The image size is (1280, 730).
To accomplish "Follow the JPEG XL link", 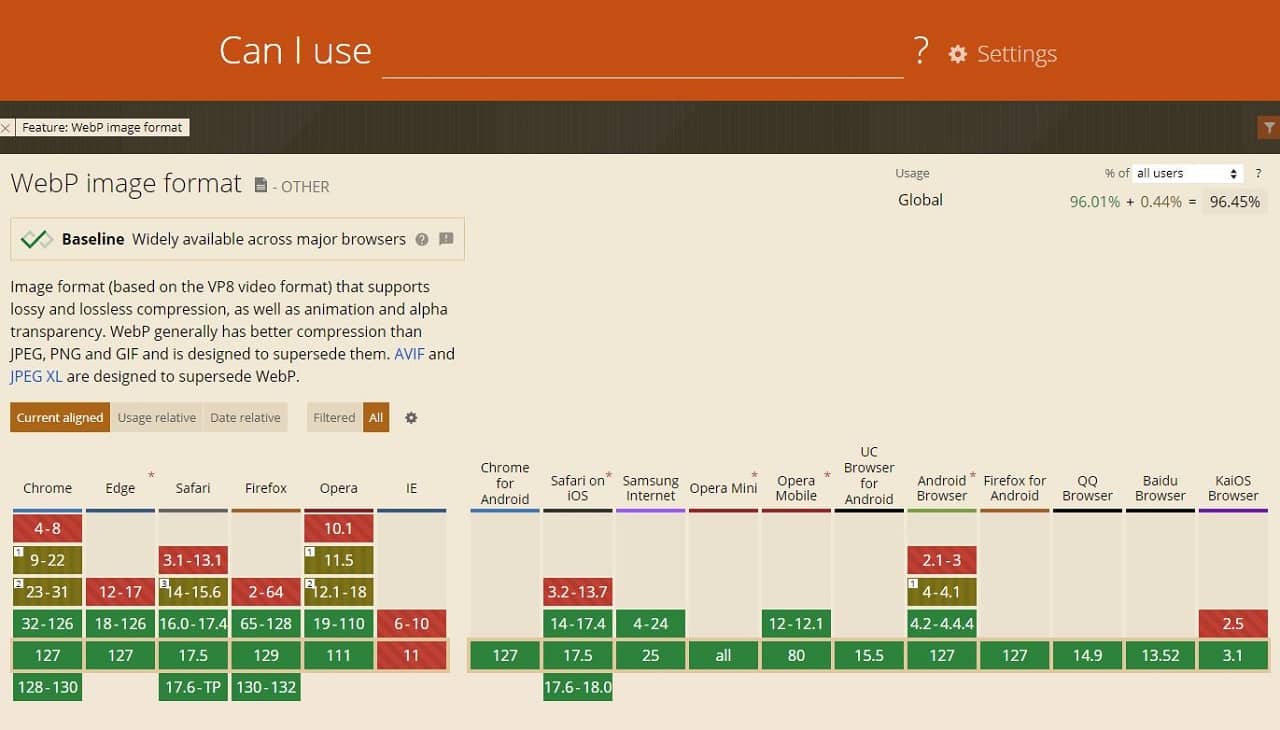I will 36,376.
